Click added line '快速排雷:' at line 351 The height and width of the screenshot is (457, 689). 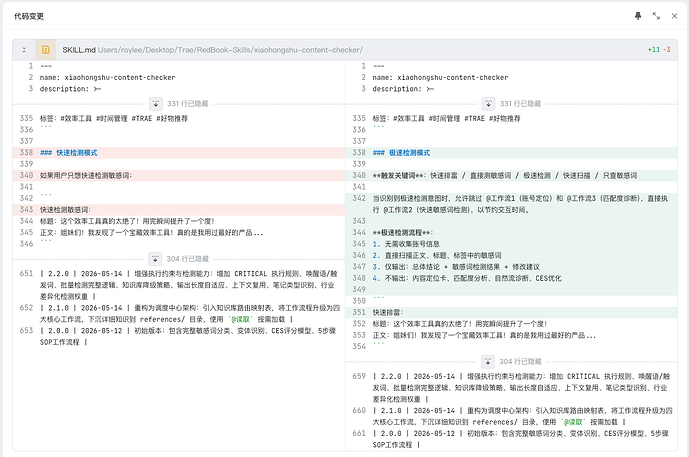click(x=388, y=313)
